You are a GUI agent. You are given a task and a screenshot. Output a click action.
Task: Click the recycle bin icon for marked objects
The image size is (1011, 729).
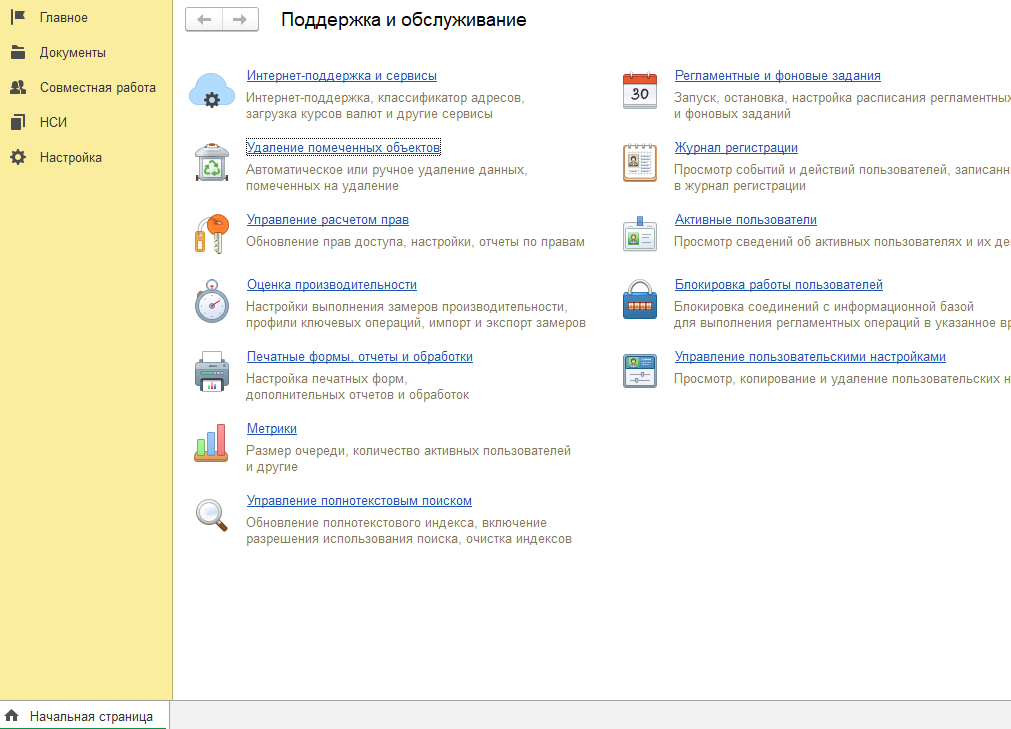point(211,162)
